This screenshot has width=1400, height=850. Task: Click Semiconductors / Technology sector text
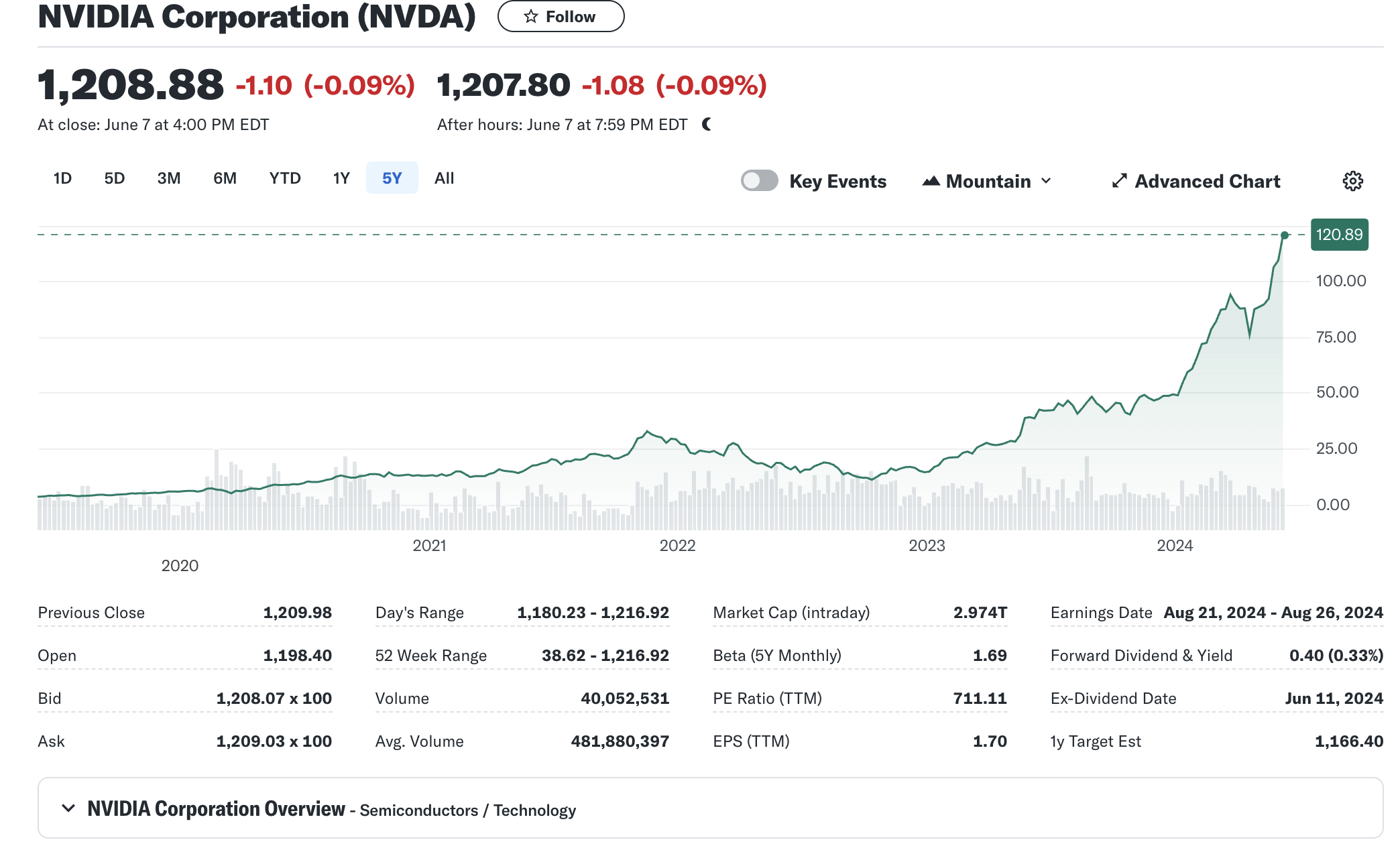pos(468,810)
